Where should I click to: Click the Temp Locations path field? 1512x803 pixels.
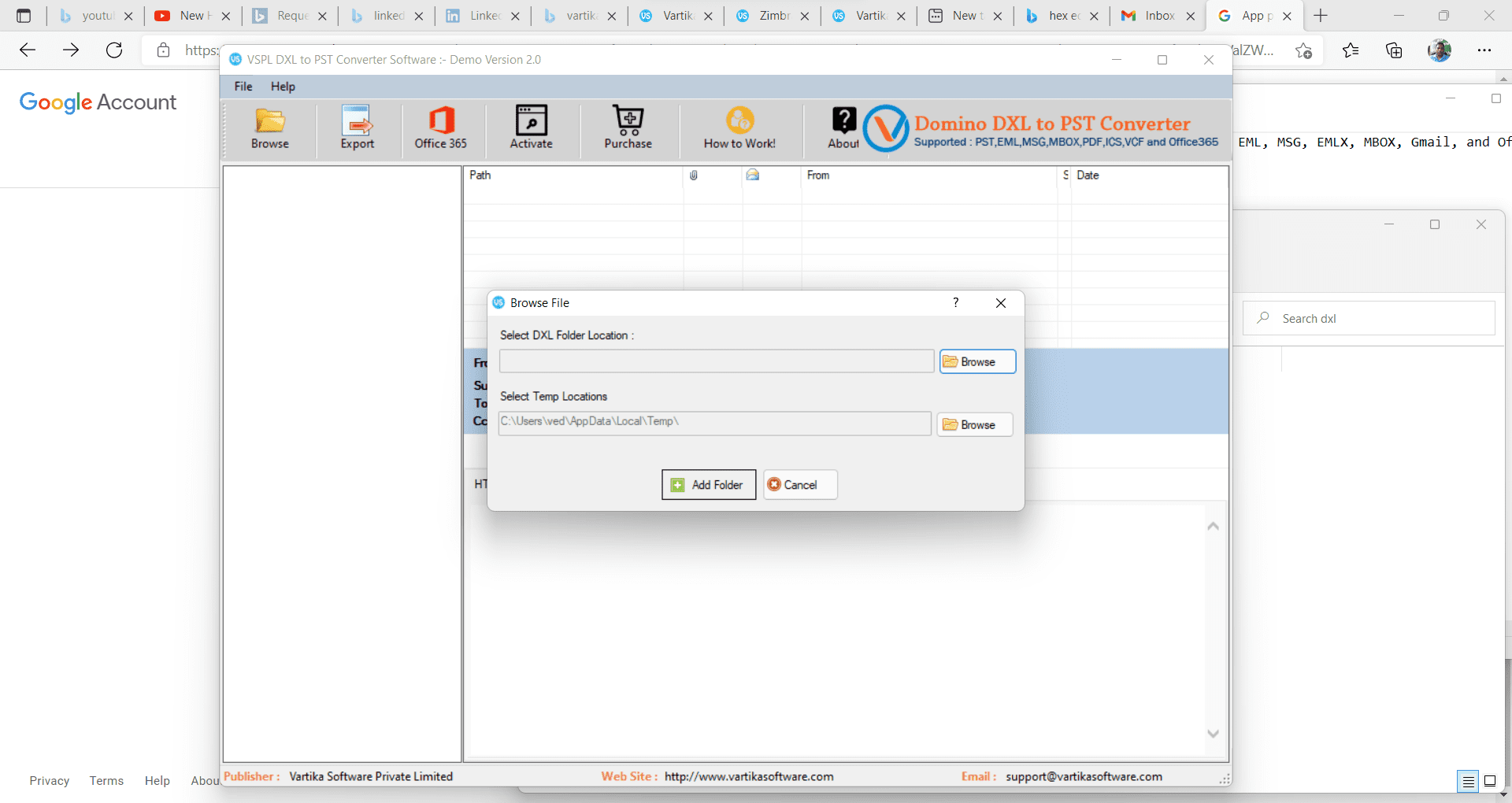pyautogui.click(x=715, y=423)
